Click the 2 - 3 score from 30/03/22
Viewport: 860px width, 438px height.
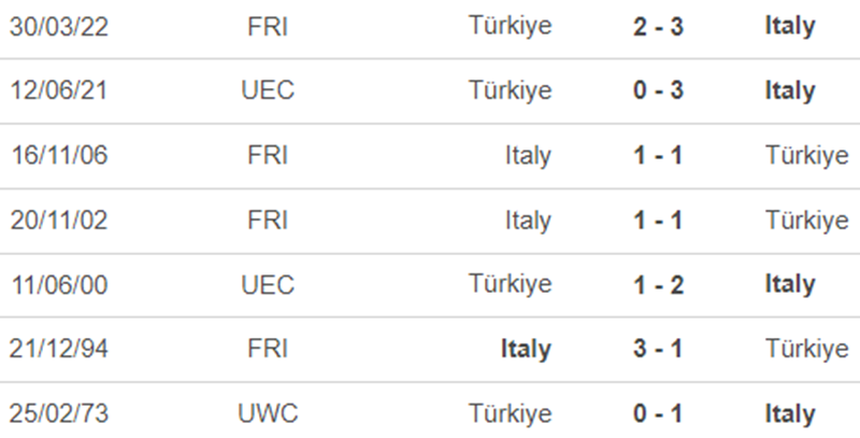pyautogui.click(x=658, y=27)
